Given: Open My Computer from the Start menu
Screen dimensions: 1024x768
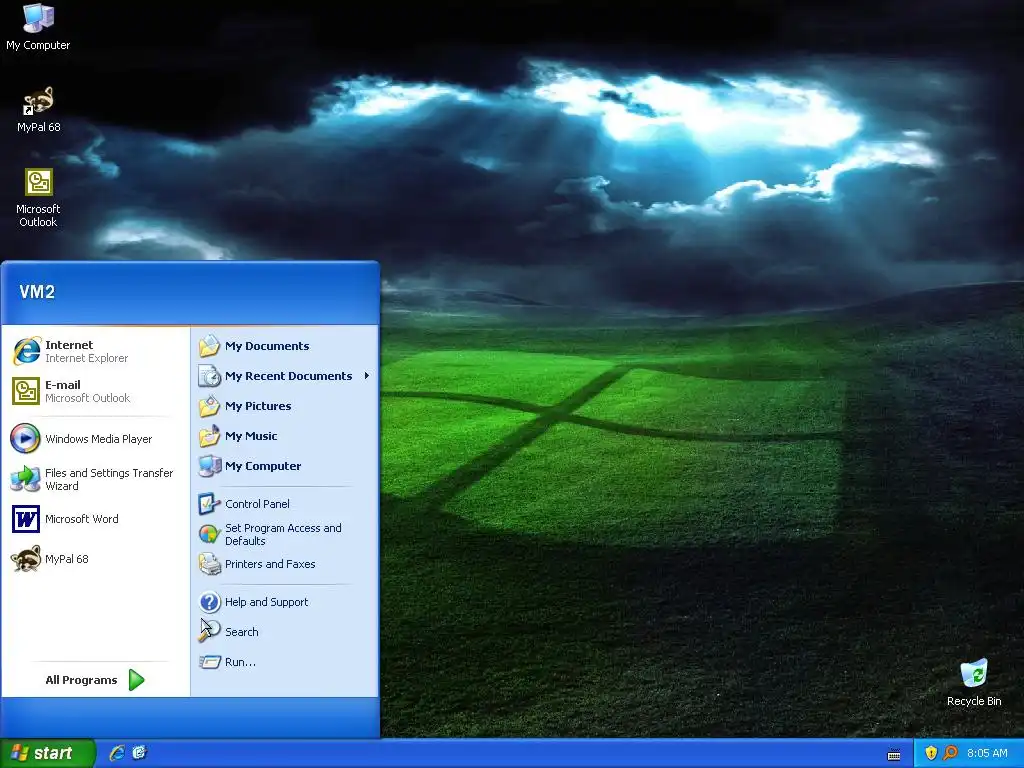Looking at the screenshot, I should coord(285,466).
